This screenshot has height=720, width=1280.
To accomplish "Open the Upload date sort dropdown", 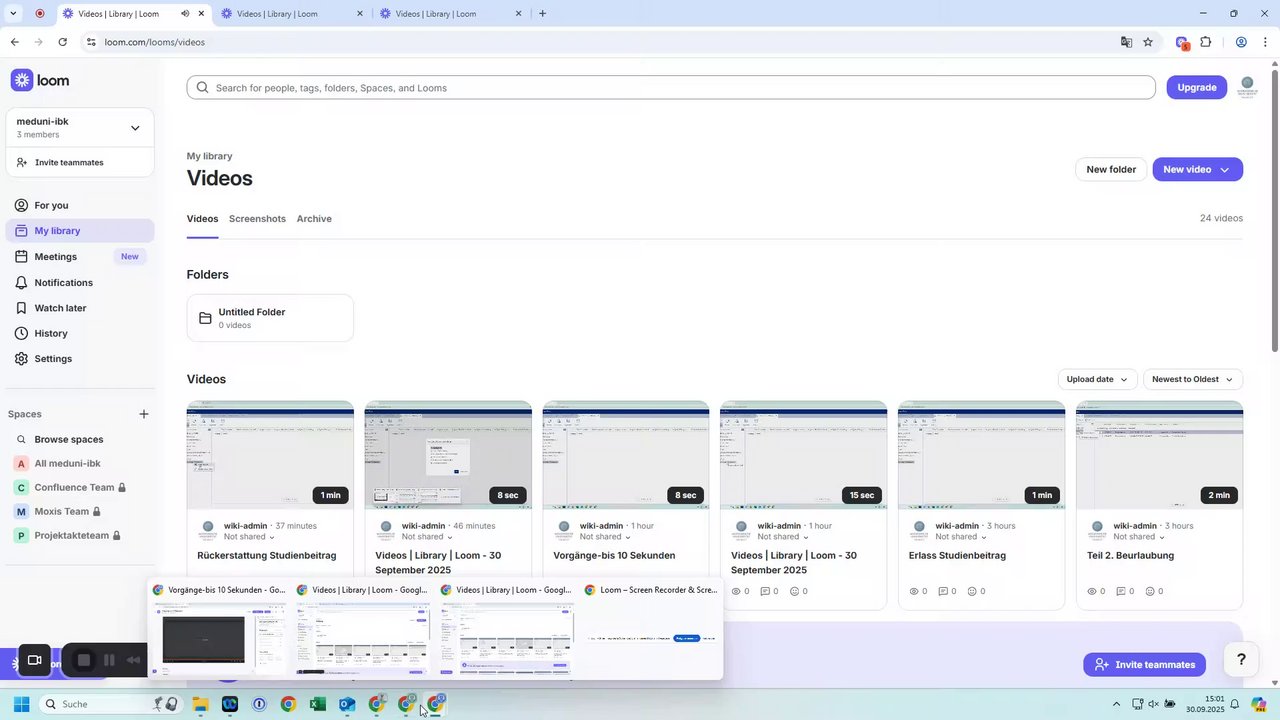I will pyautogui.click(x=1097, y=379).
